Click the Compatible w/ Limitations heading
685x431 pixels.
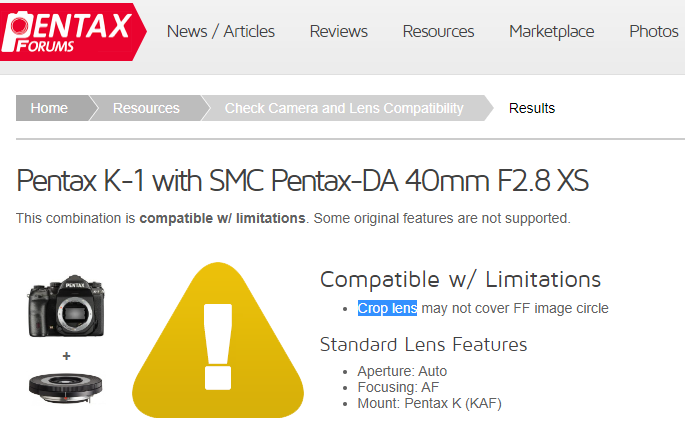(x=460, y=279)
